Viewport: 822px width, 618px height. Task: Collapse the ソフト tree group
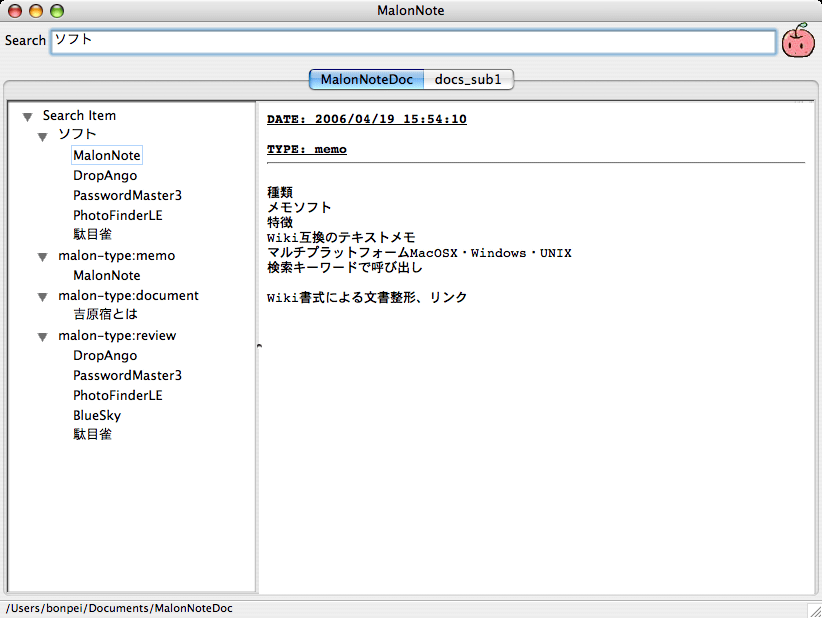pos(42,137)
